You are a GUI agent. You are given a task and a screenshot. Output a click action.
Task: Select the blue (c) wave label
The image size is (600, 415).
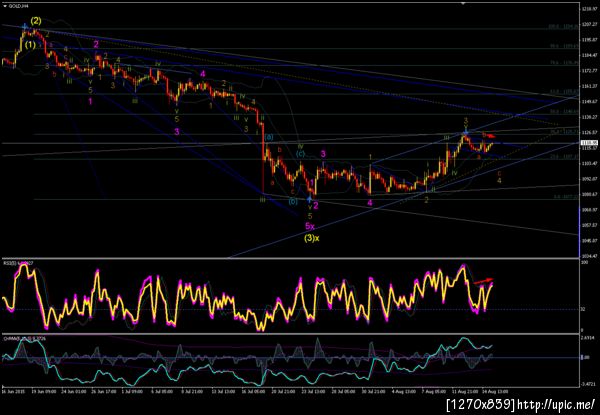[300, 154]
